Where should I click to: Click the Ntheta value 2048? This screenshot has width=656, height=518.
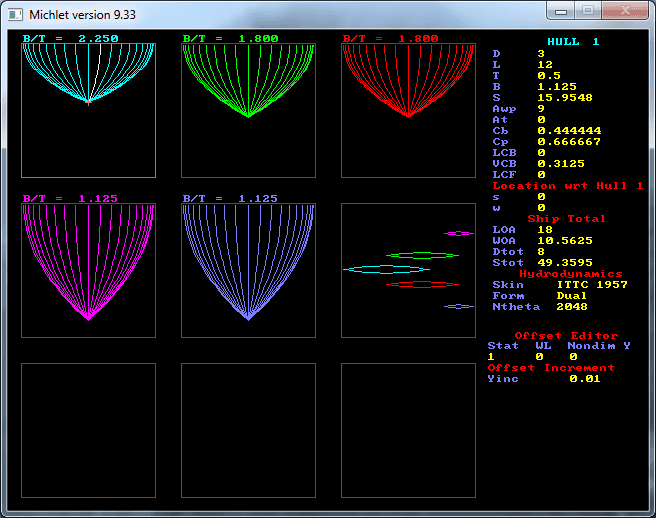(x=572, y=306)
